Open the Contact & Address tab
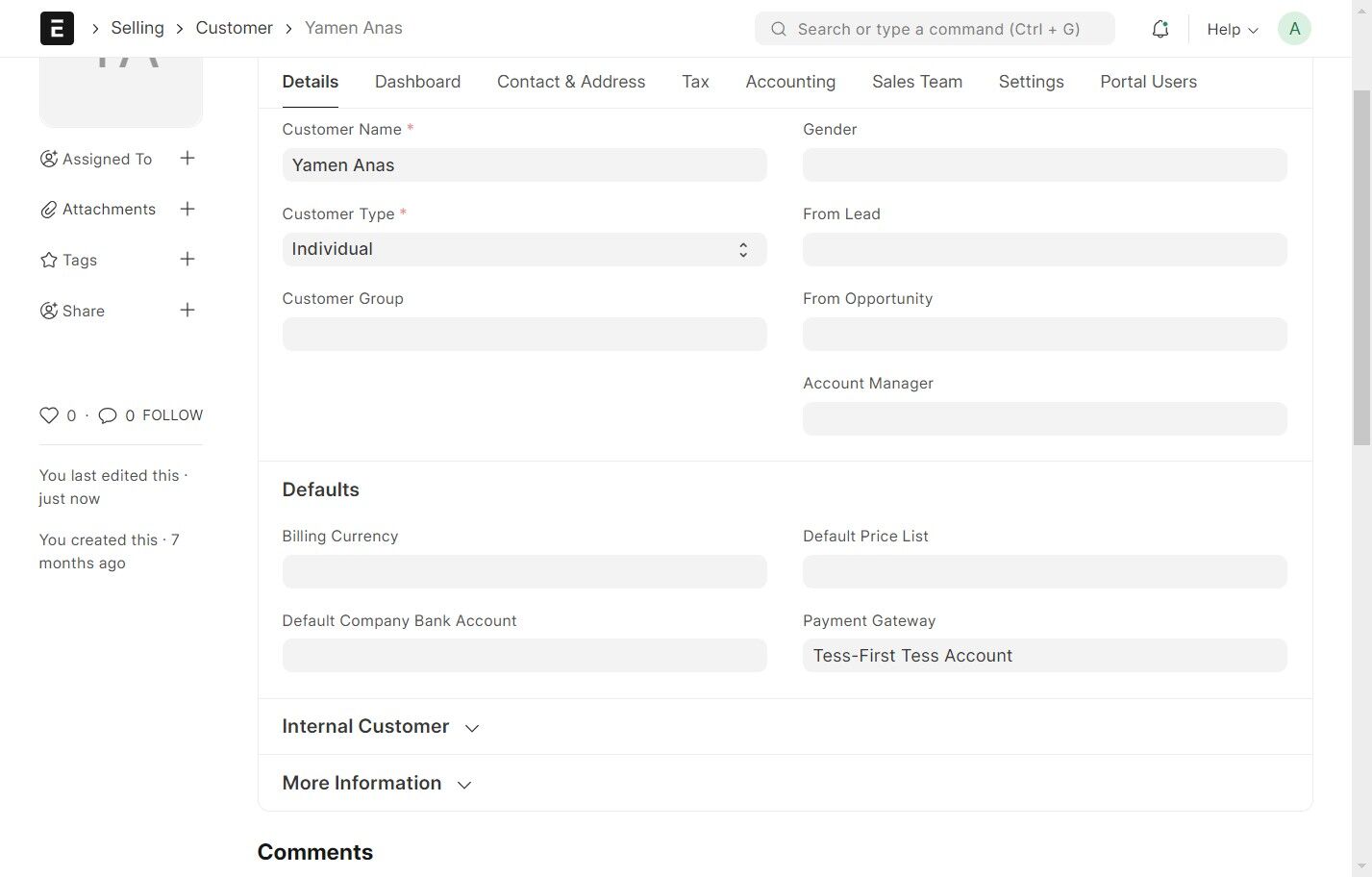Image resolution: width=1372 pixels, height=877 pixels. click(571, 82)
